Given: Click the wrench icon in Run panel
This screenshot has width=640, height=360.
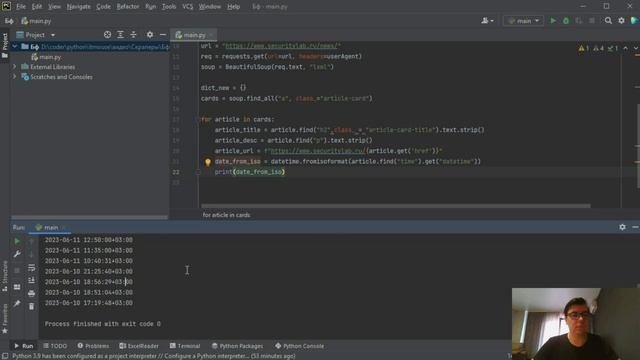Looking at the screenshot, I should pos(17,254).
